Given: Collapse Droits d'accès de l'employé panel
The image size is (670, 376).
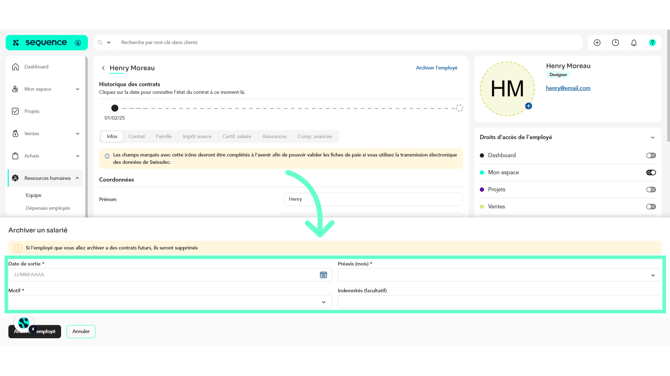Looking at the screenshot, I should click(652, 138).
